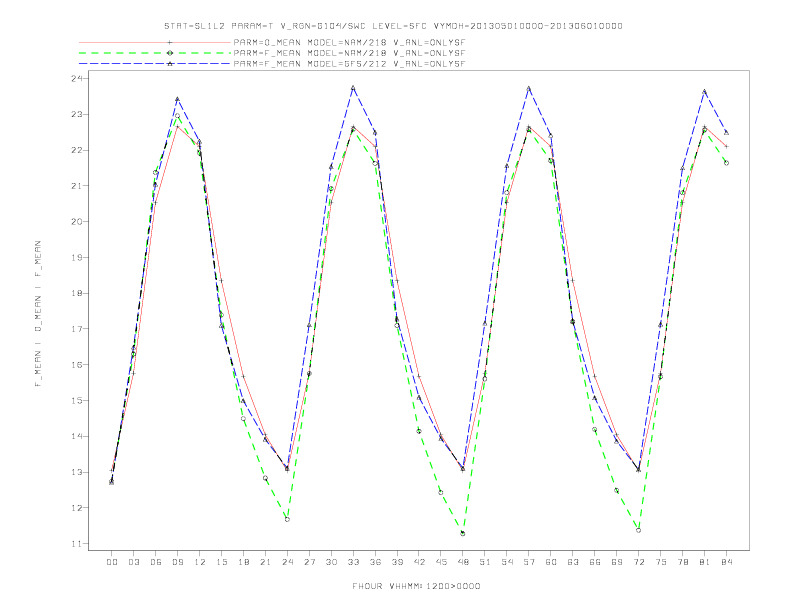Click y-axis tick label 20
This screenshot has height=612, width=792.
[76, 222]
